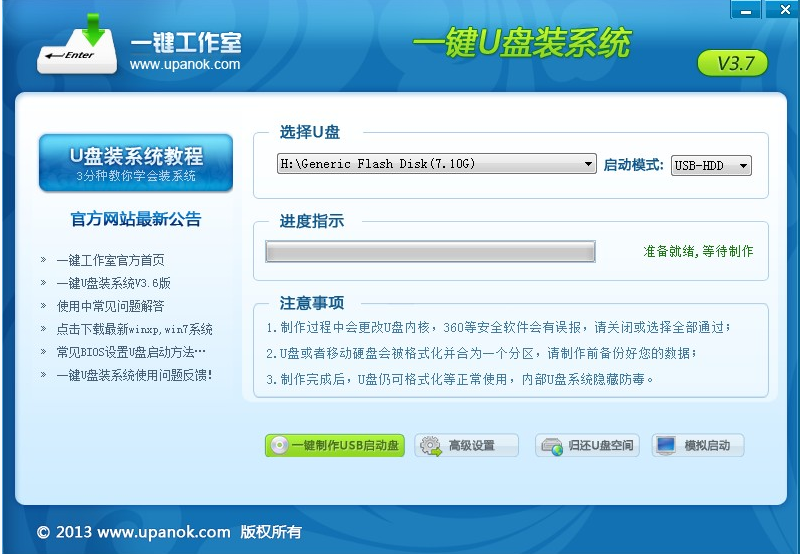Open the 一键U盘装系统V3.6版 link
This screenshot has width=800, height=554.
pos(113,283)
